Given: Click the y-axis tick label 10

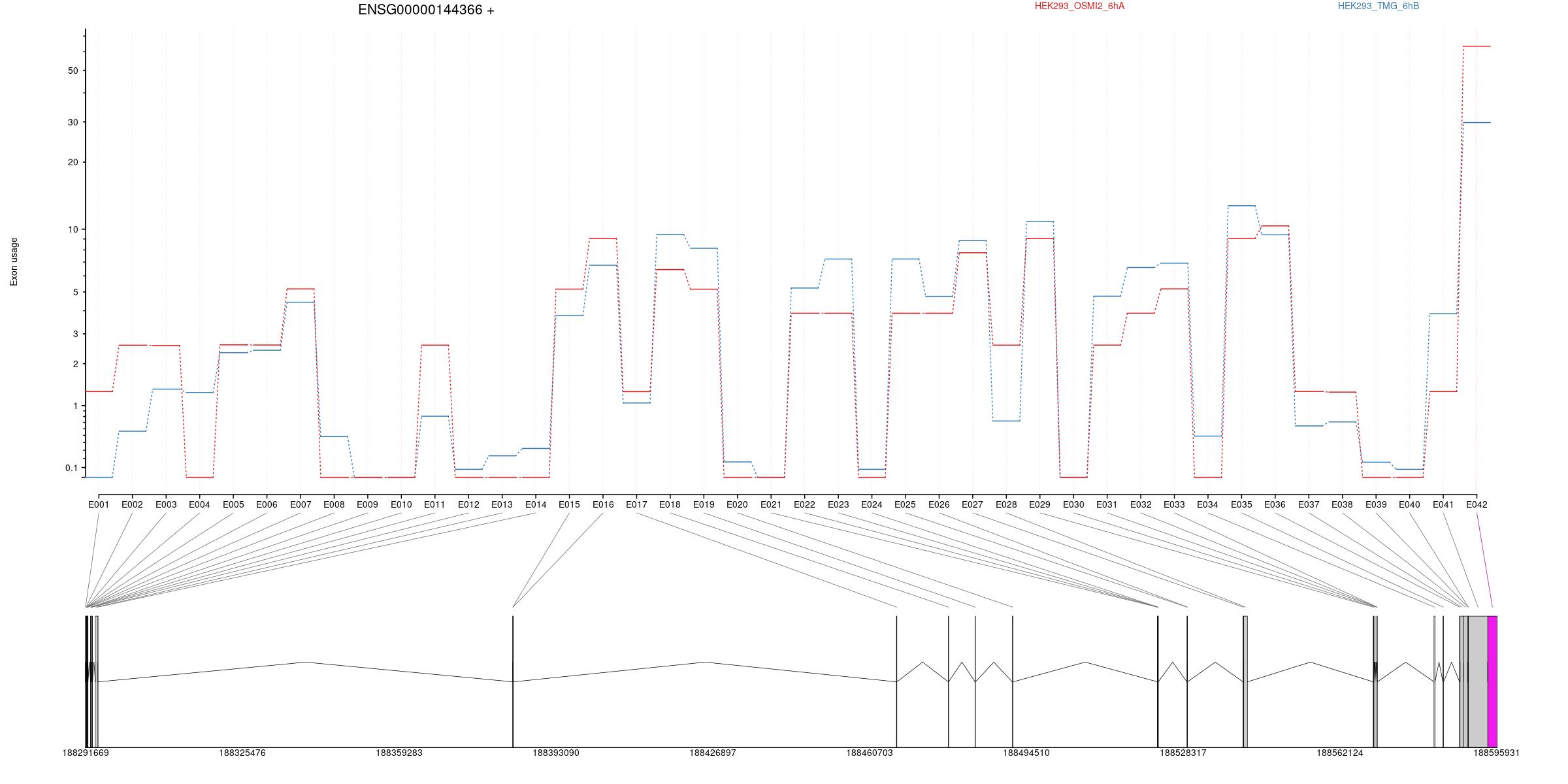Looking at the screenshot, I should pyautogui.click(x=73, y=229).
